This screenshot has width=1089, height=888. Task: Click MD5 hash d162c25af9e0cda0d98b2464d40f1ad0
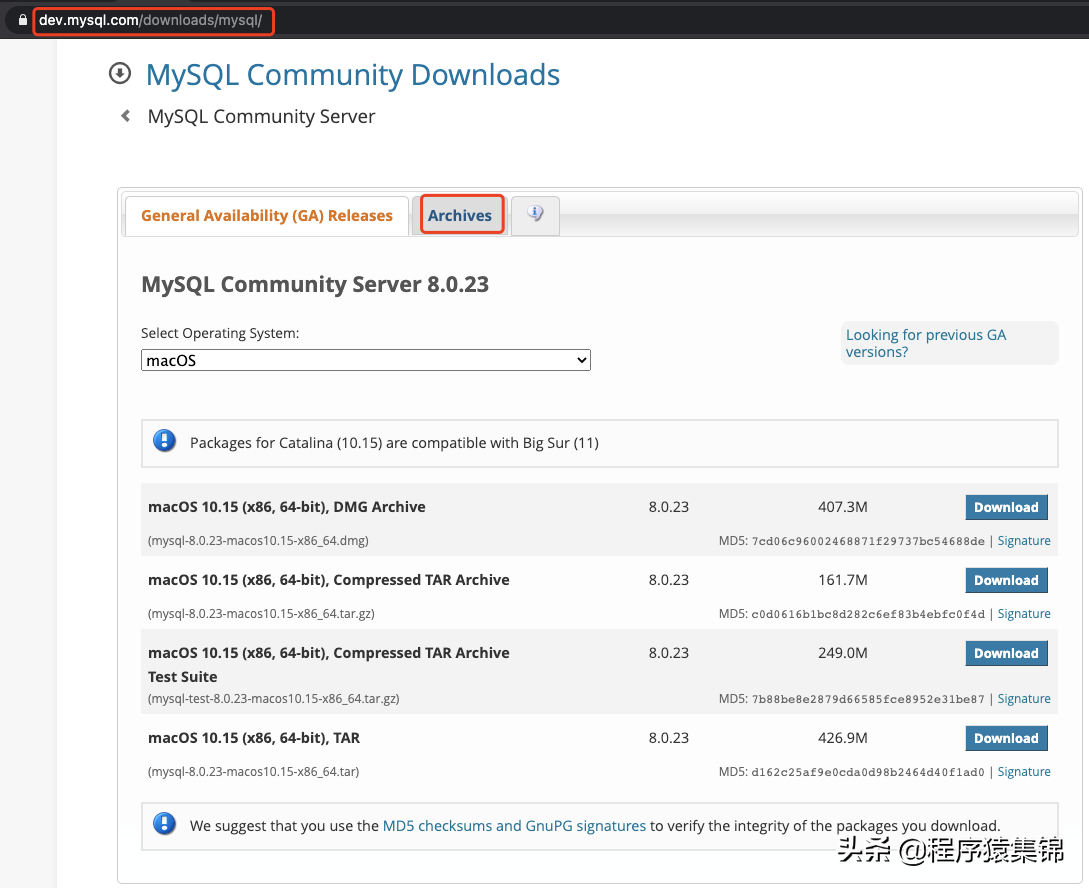point(868,773)
